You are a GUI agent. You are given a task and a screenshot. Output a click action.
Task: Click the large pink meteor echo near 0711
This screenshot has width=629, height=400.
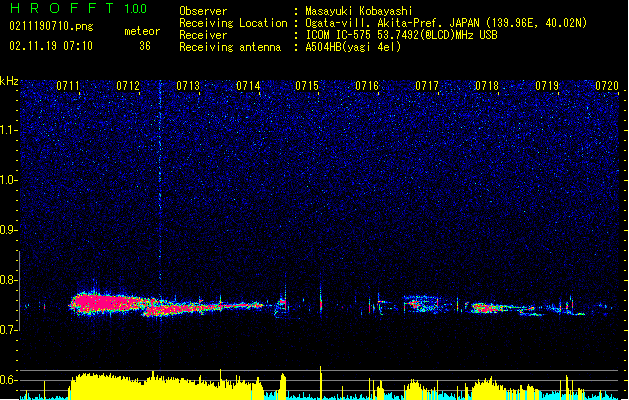pyautogui.click(x=108, y=304)
